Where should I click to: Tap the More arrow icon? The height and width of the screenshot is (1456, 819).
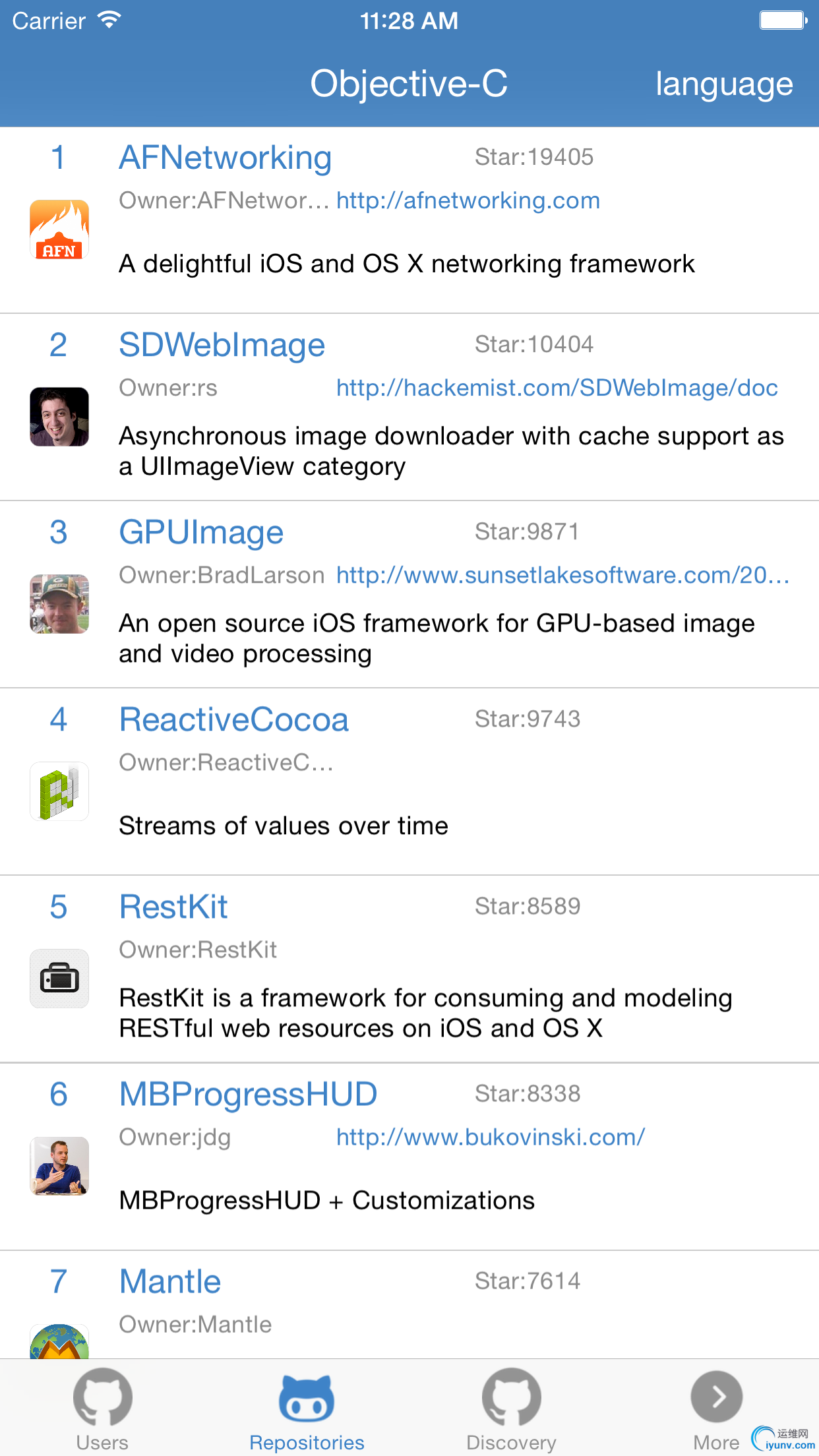point(716,1397)
